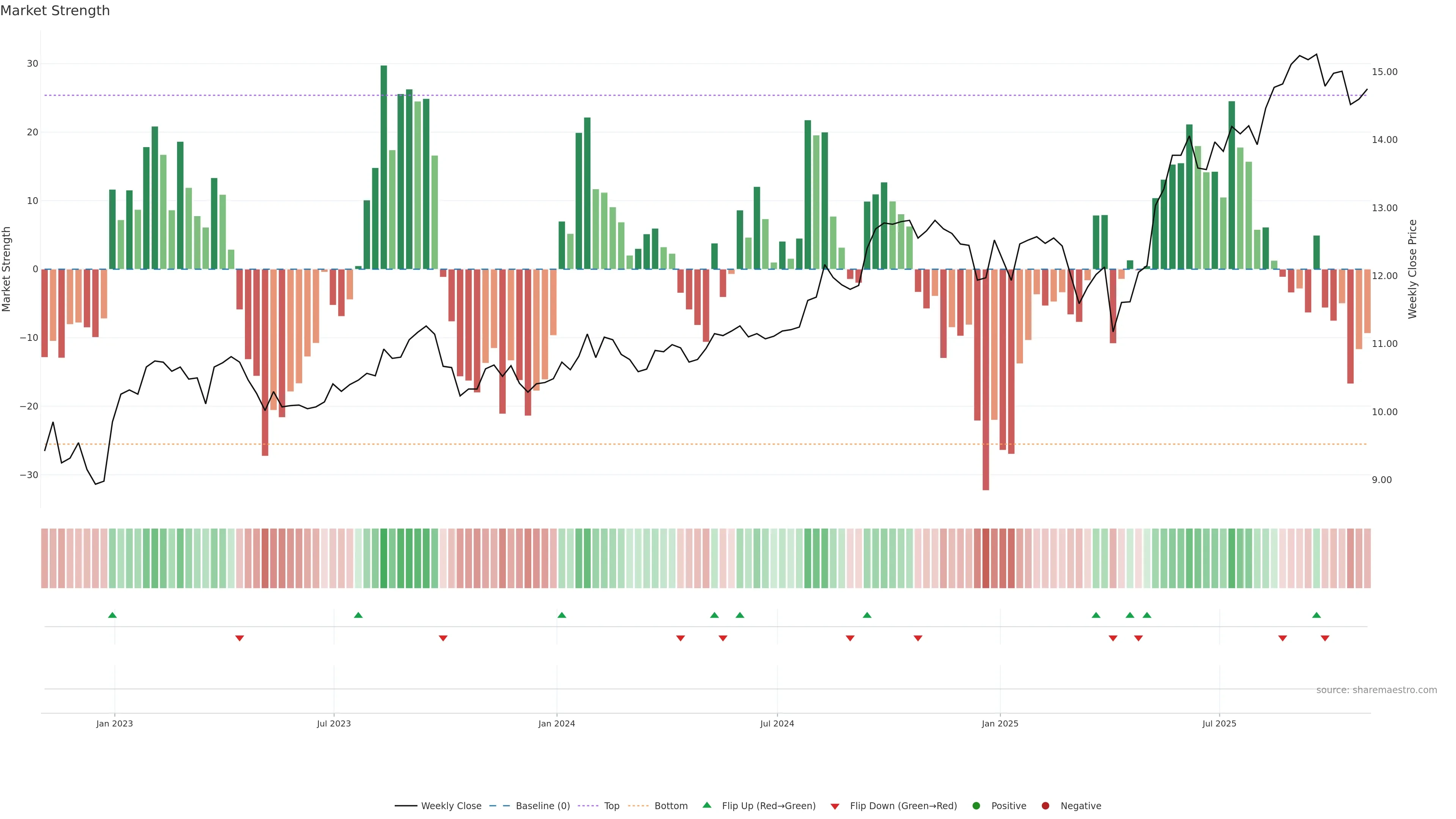Click Flip Down red triangle legend icon
Screen dimensions: 1456x819
pyautogui.click(x=835, y=806)
